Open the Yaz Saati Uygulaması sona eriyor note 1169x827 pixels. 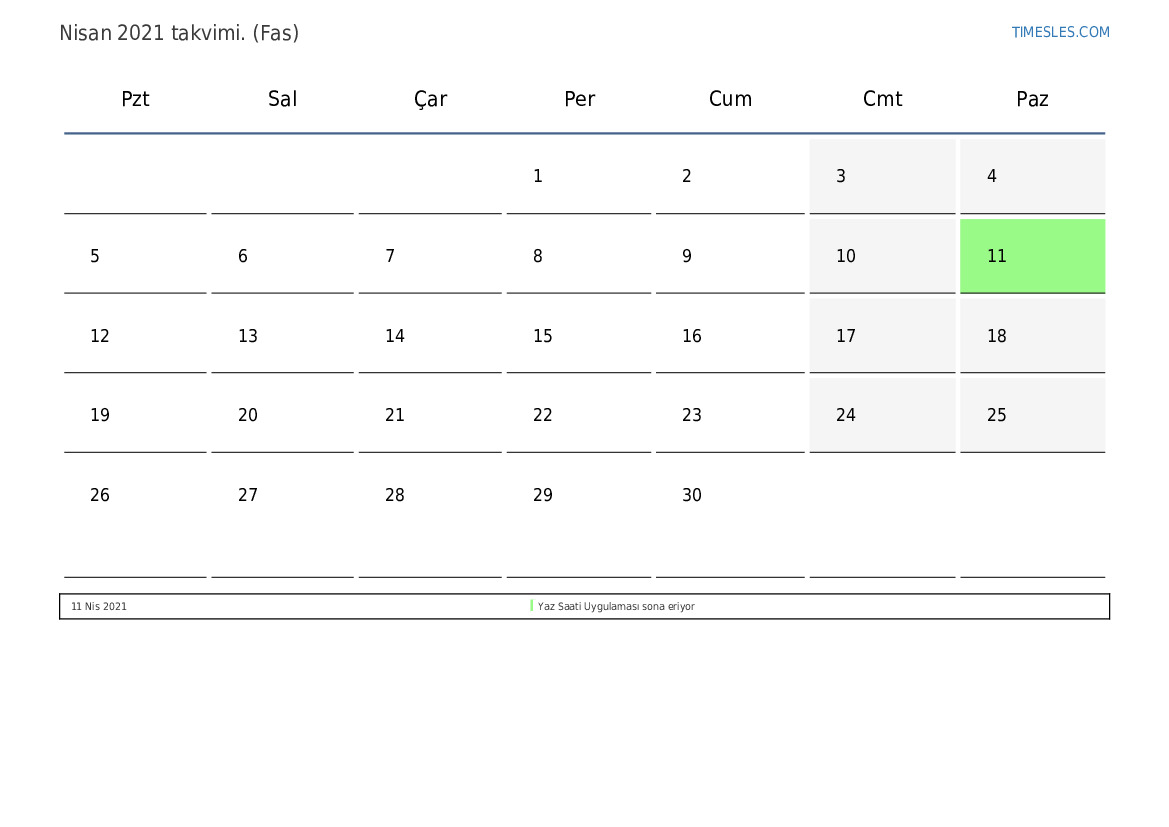tap(616, 606)
